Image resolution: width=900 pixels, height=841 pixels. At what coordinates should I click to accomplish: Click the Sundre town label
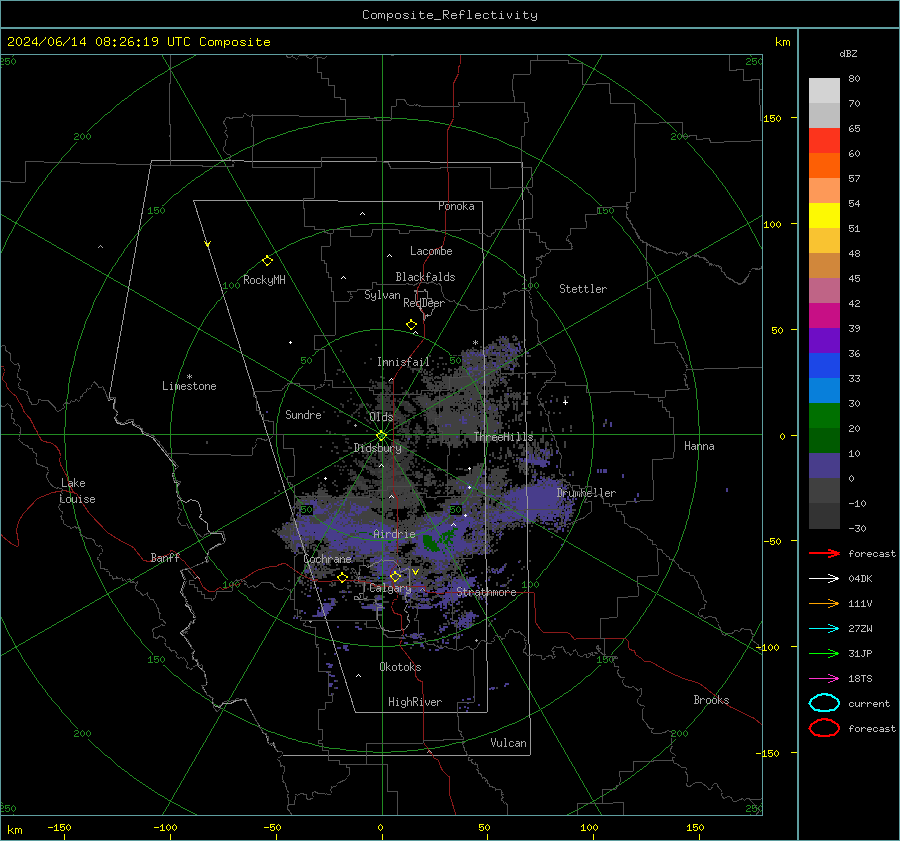click(303, 414)
